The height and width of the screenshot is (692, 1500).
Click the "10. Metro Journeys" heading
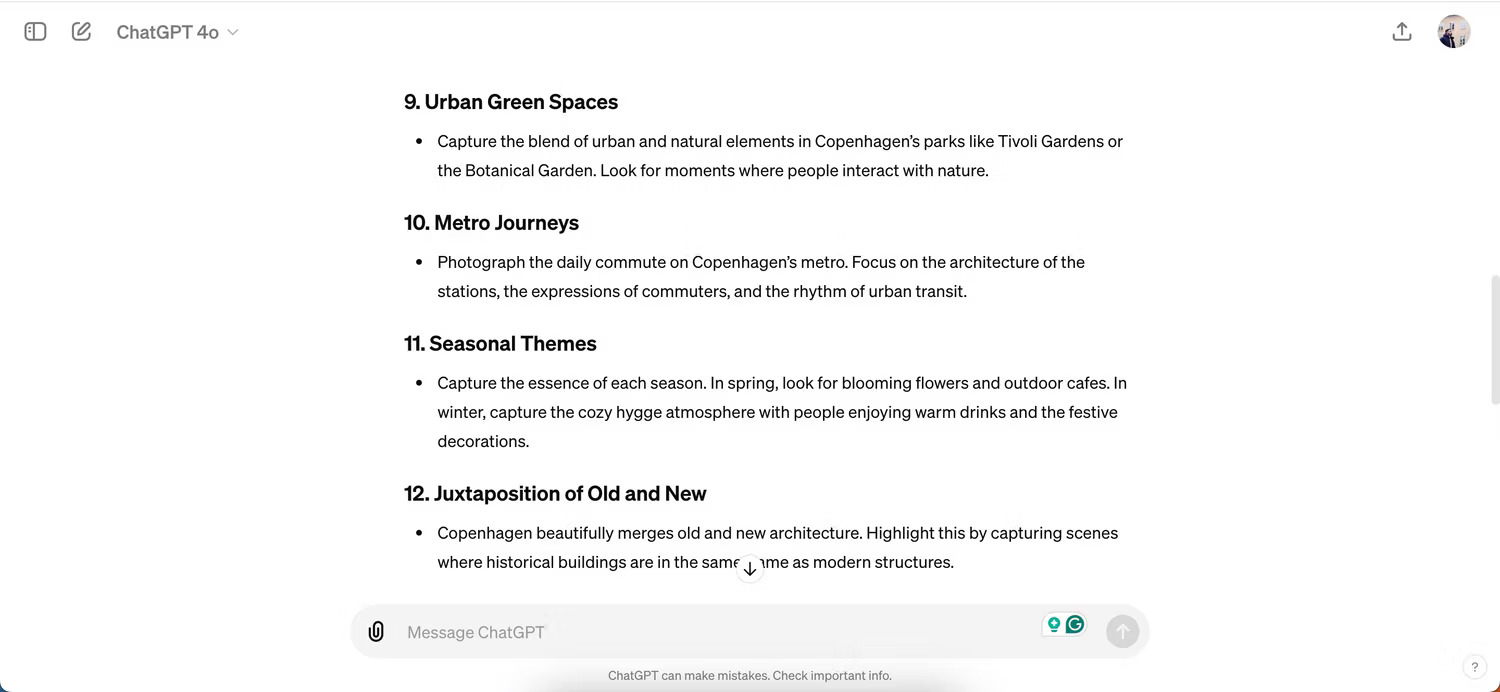click(x=491, y=223)
